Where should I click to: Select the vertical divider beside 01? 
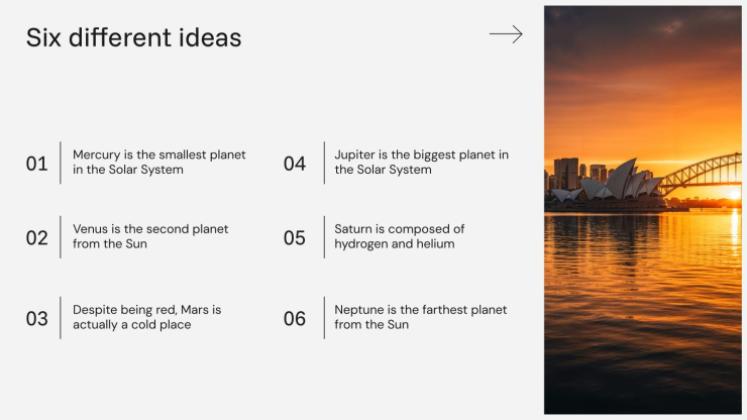point(61,163)
